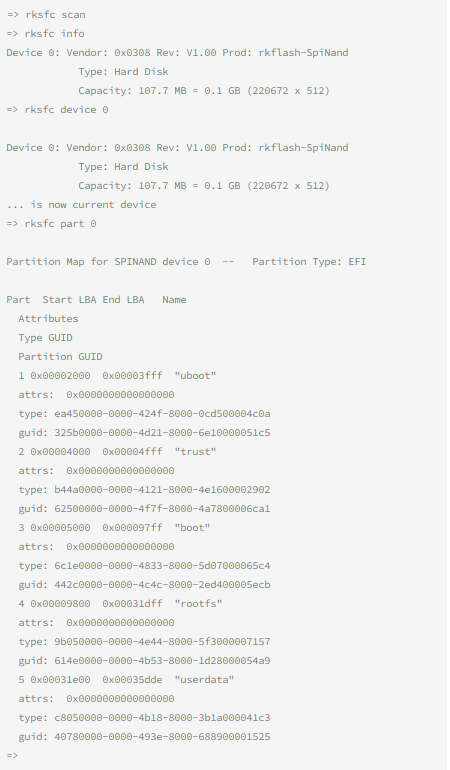Click the final empty '=>' prompt
Screen dimensions: 450x770
point(12,756)
